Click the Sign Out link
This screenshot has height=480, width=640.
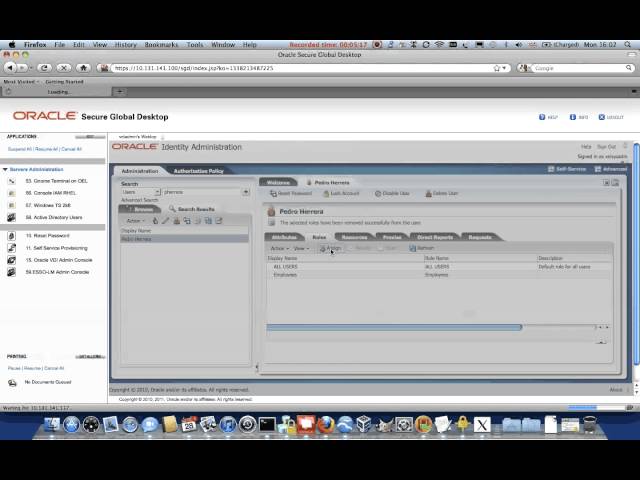tap(606, 147)
